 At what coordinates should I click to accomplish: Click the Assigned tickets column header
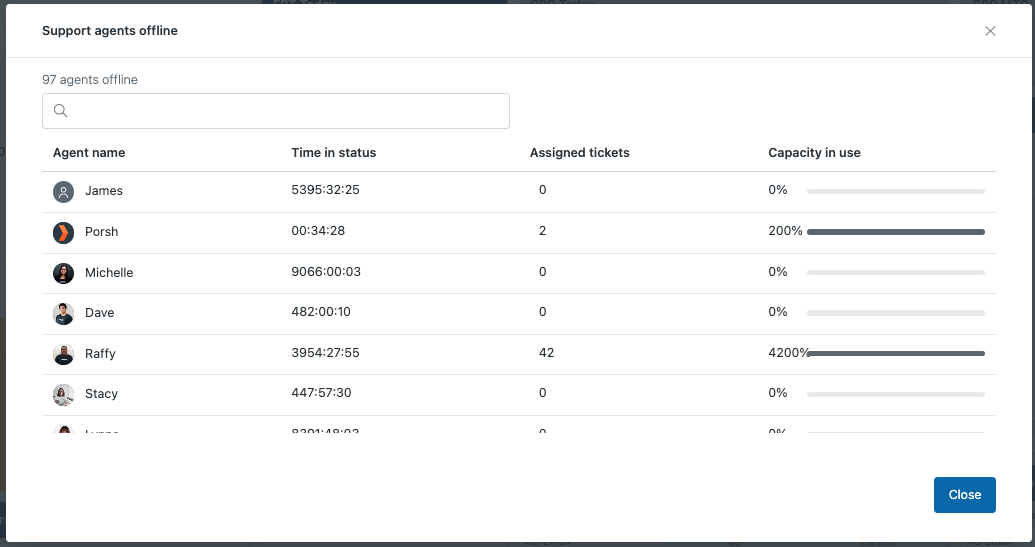pos(579,153)
